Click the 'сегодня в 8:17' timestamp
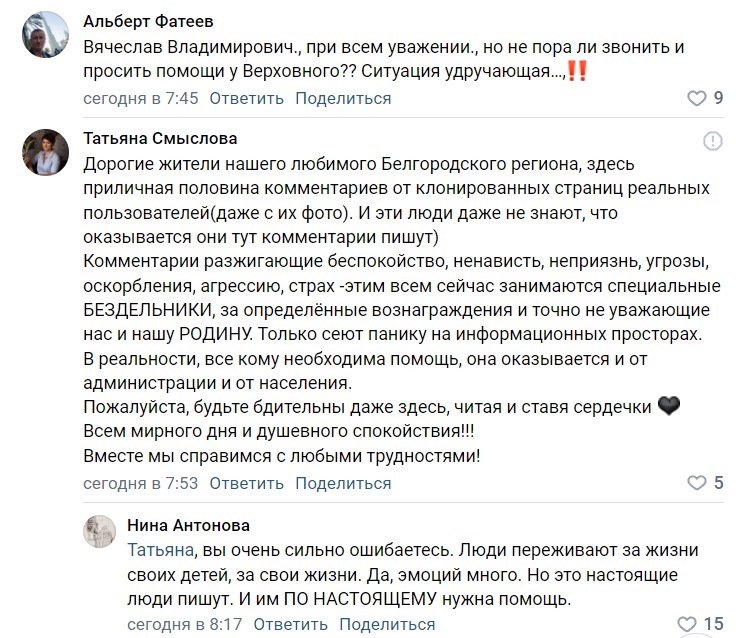This screenshot has height=638, width=747. (x=184, y=624)
